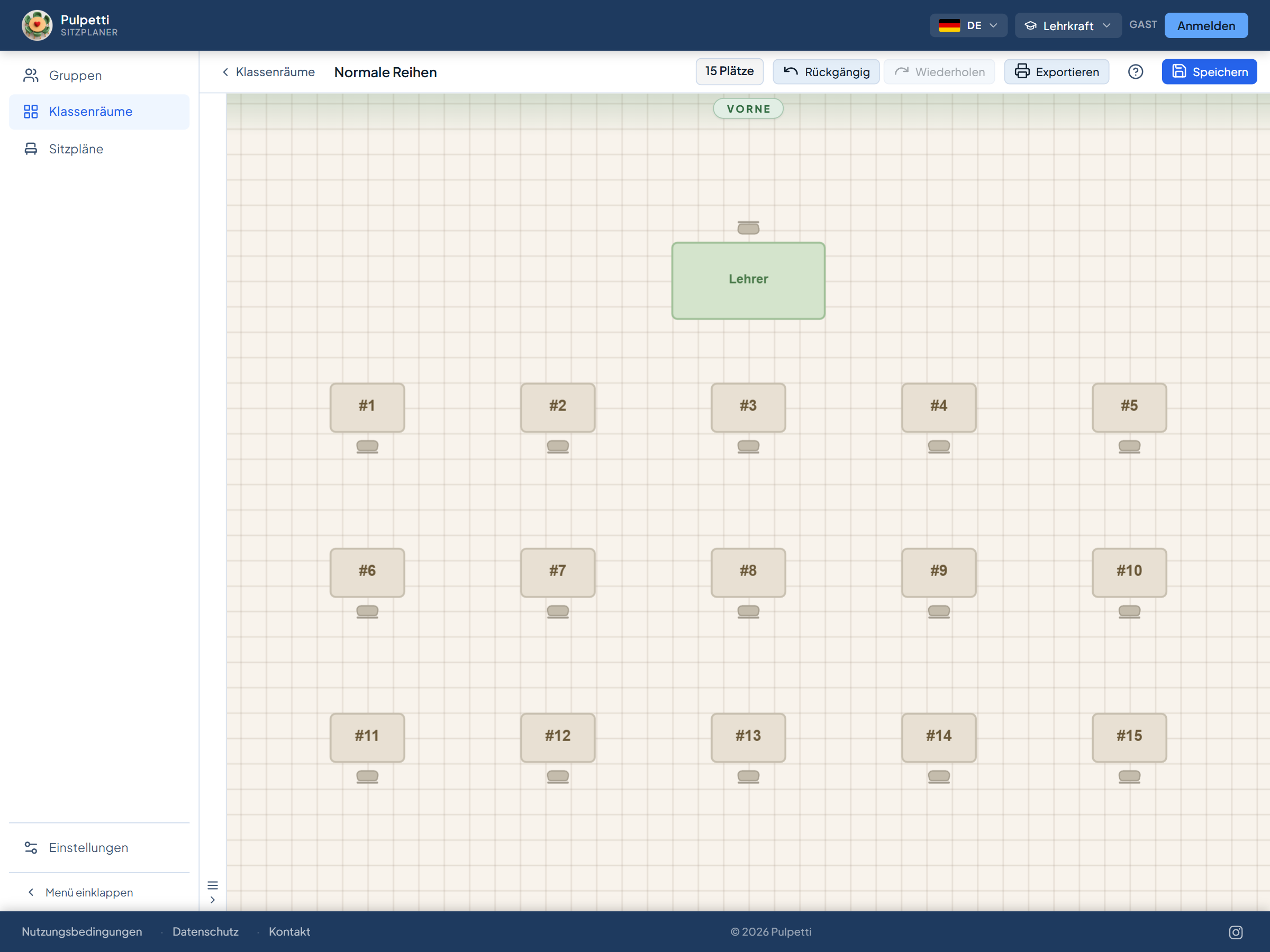Click the chair icon below desk #15
Viewport: 1270px width, 952px height.
coord(1129,776)
